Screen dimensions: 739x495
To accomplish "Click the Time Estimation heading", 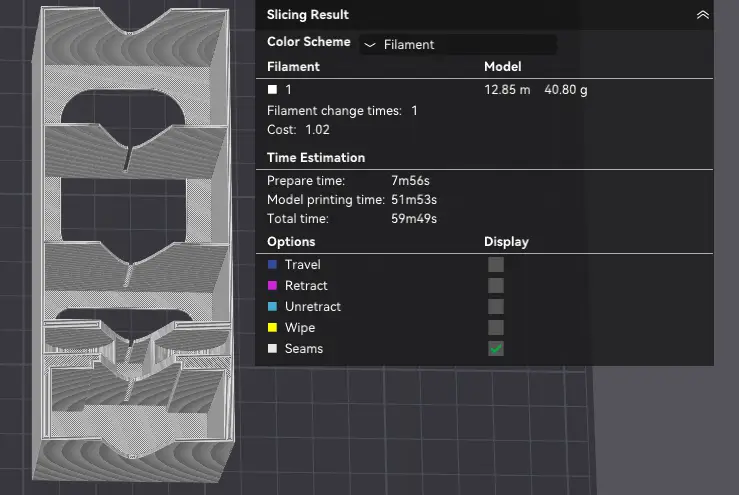I will pyautogui.click(x=316, y=157).
